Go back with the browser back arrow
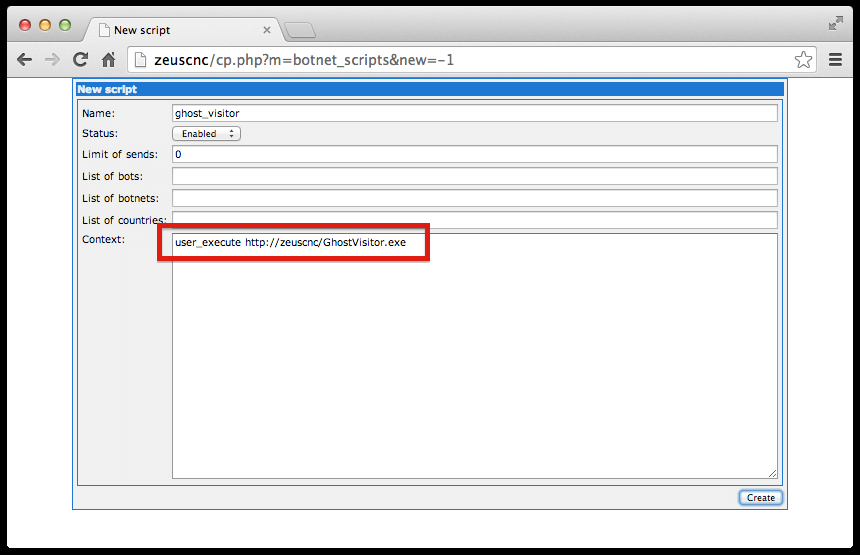Image resolution: width=860 pixels, height=555 pixels. 24,60
